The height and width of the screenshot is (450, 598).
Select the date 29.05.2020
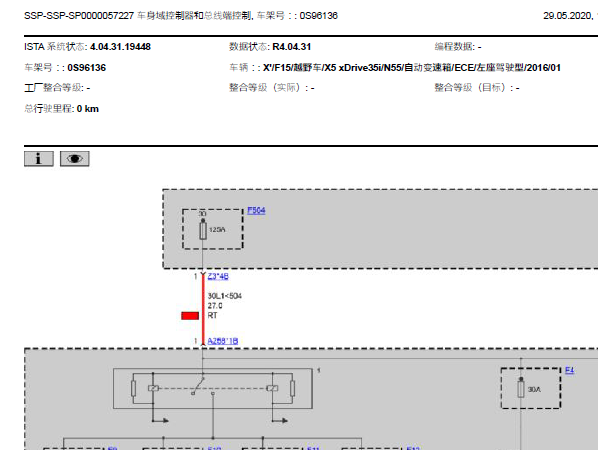(x=568, y=16)
